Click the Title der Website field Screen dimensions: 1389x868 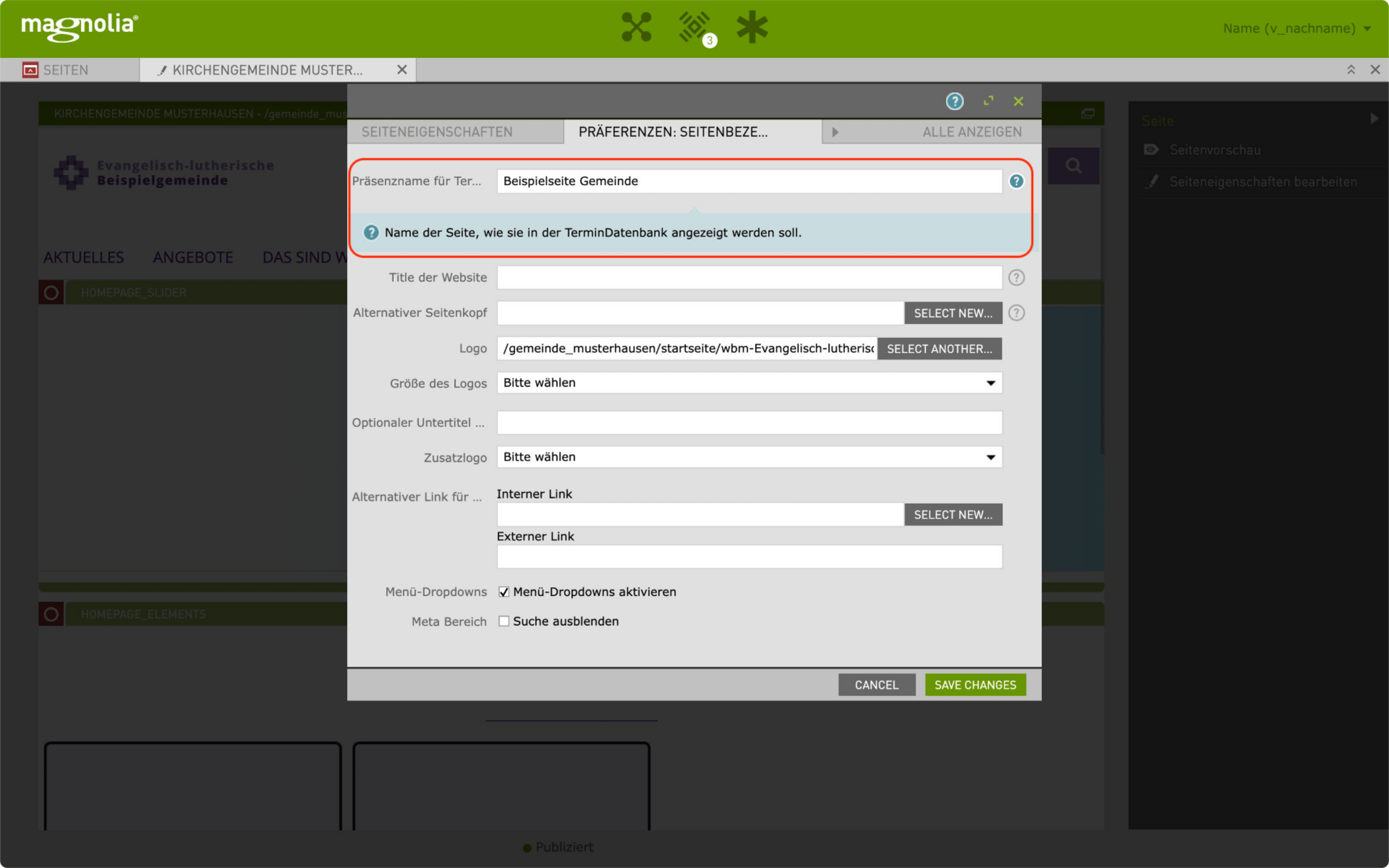tap(750, 278)
